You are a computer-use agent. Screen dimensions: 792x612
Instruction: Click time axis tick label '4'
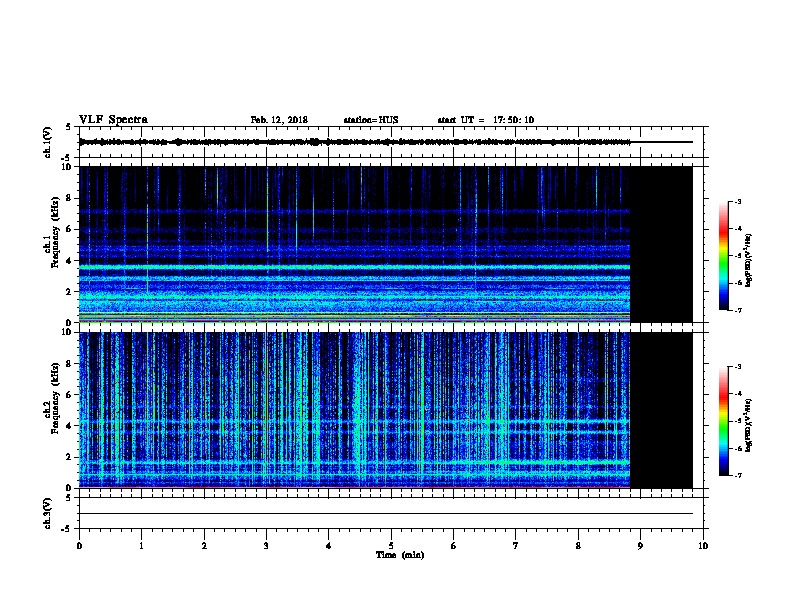click(329, 545)
